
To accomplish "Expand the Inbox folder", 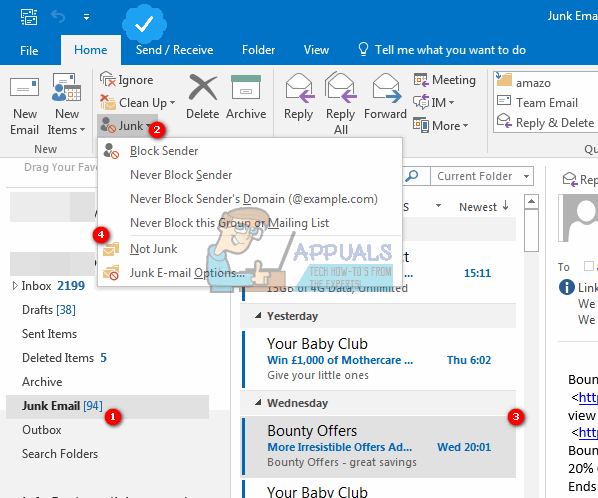I will (15, 286).
